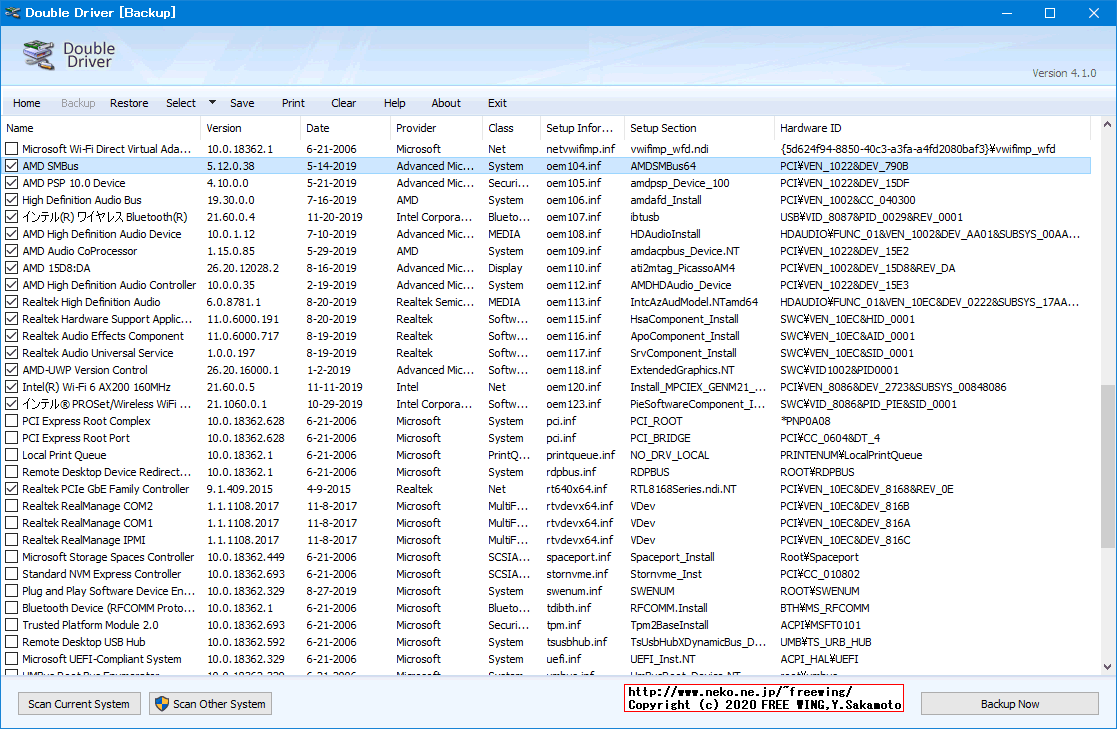
Task: Click the Save menu item
Action: (x=242, y=103)
